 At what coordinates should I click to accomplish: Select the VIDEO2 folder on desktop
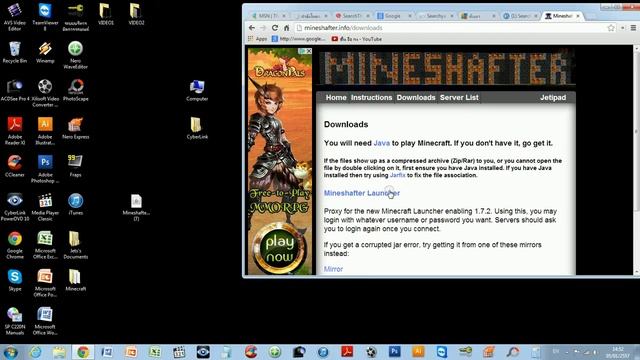click(x=136, y=14)
